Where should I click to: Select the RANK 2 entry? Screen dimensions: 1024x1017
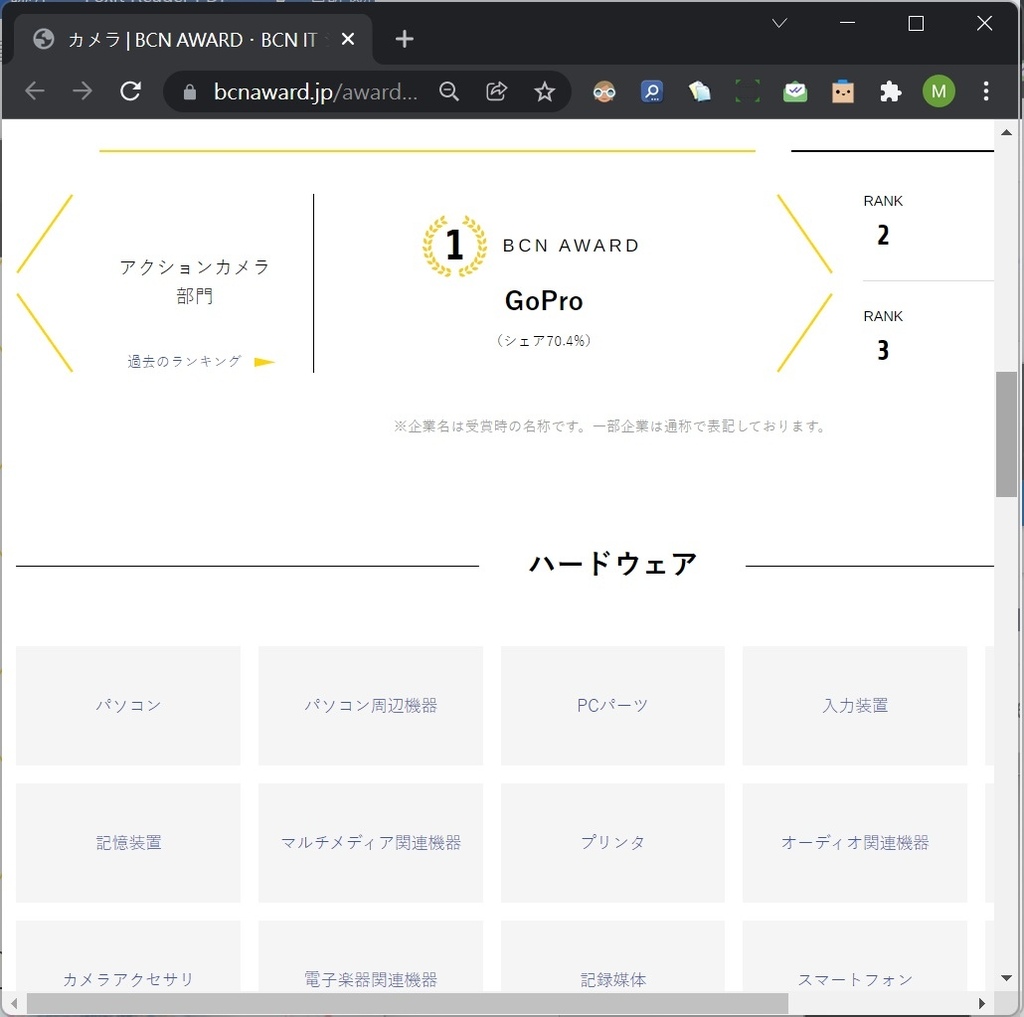pos(883,222)
